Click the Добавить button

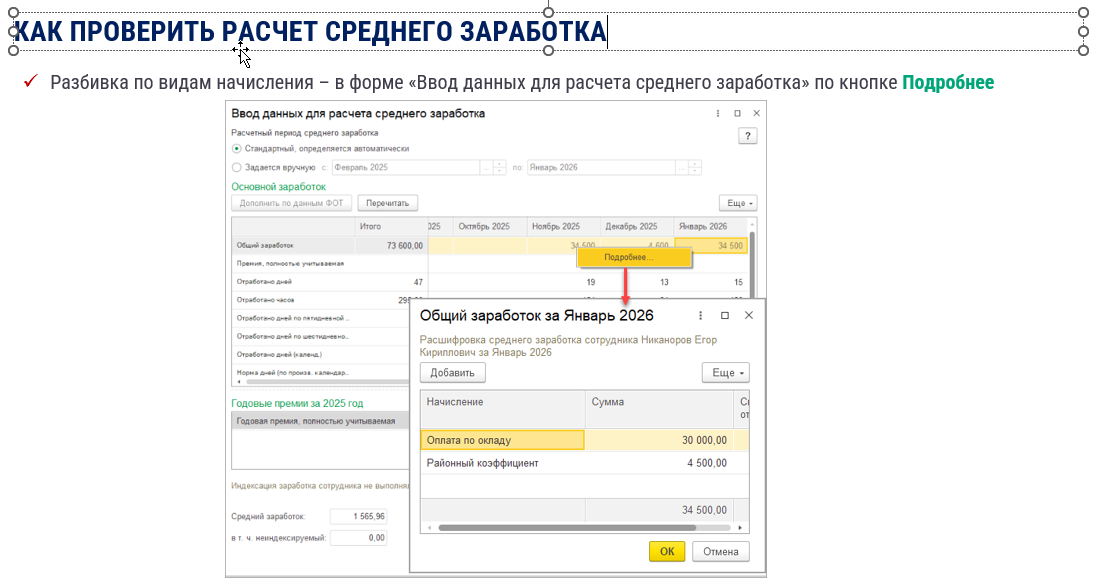[x=452, y=372]
